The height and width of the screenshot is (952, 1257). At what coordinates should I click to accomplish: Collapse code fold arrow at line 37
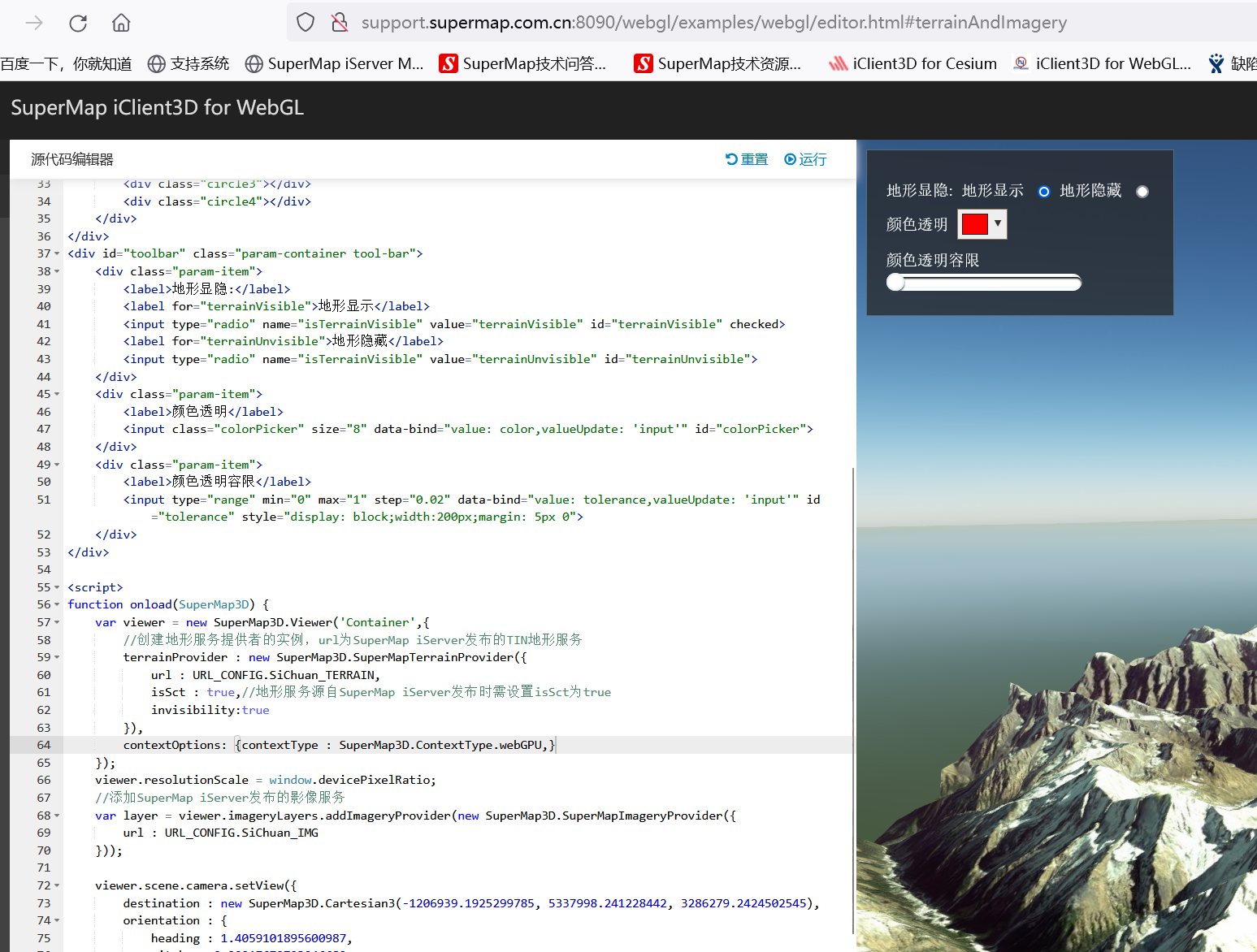coord(57,253)
